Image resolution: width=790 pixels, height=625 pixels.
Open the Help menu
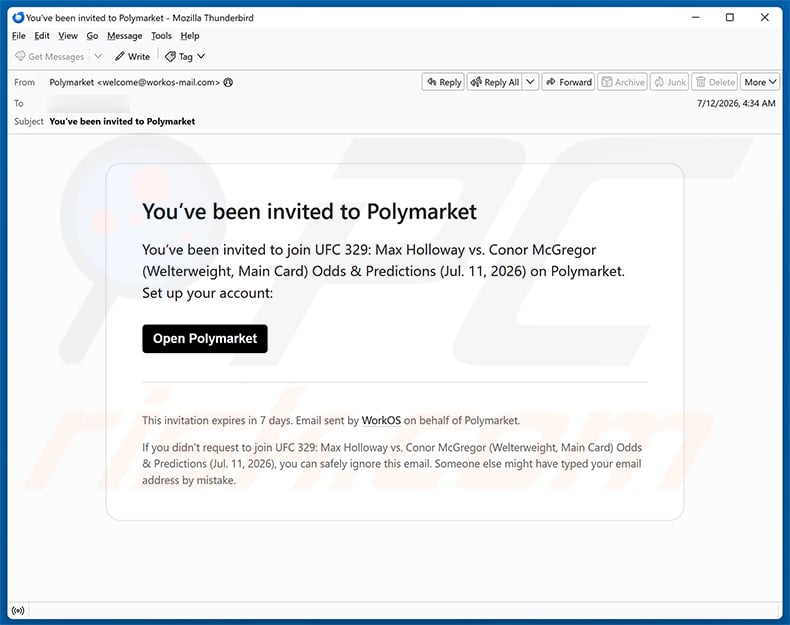190,36
